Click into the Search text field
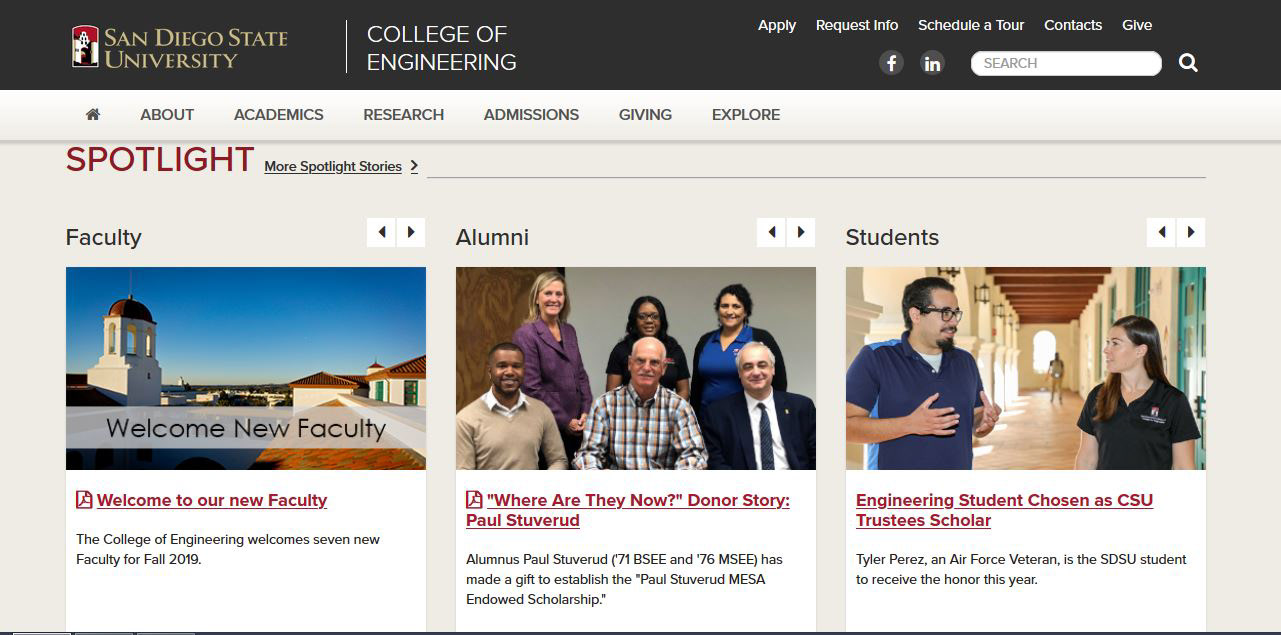 tap(1065, 63)
